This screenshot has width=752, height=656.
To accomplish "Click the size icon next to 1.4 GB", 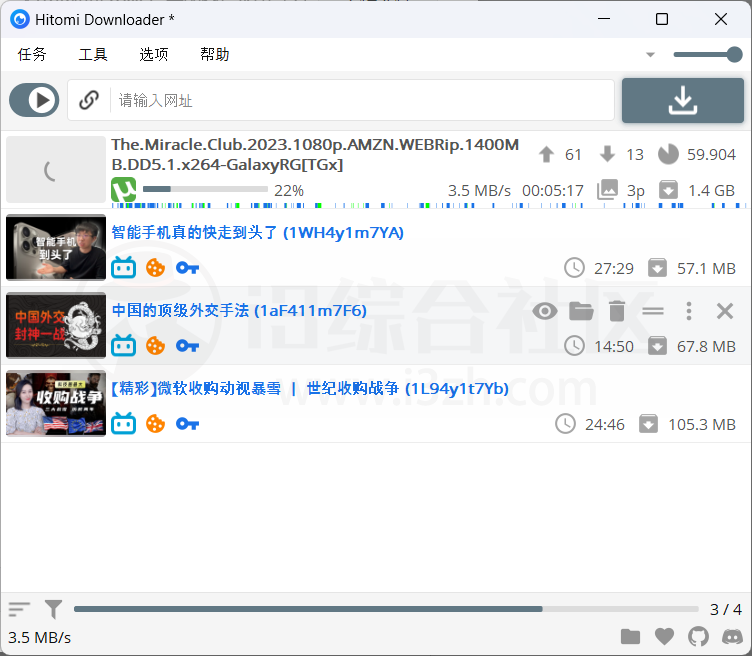I will tap(668, 190).
